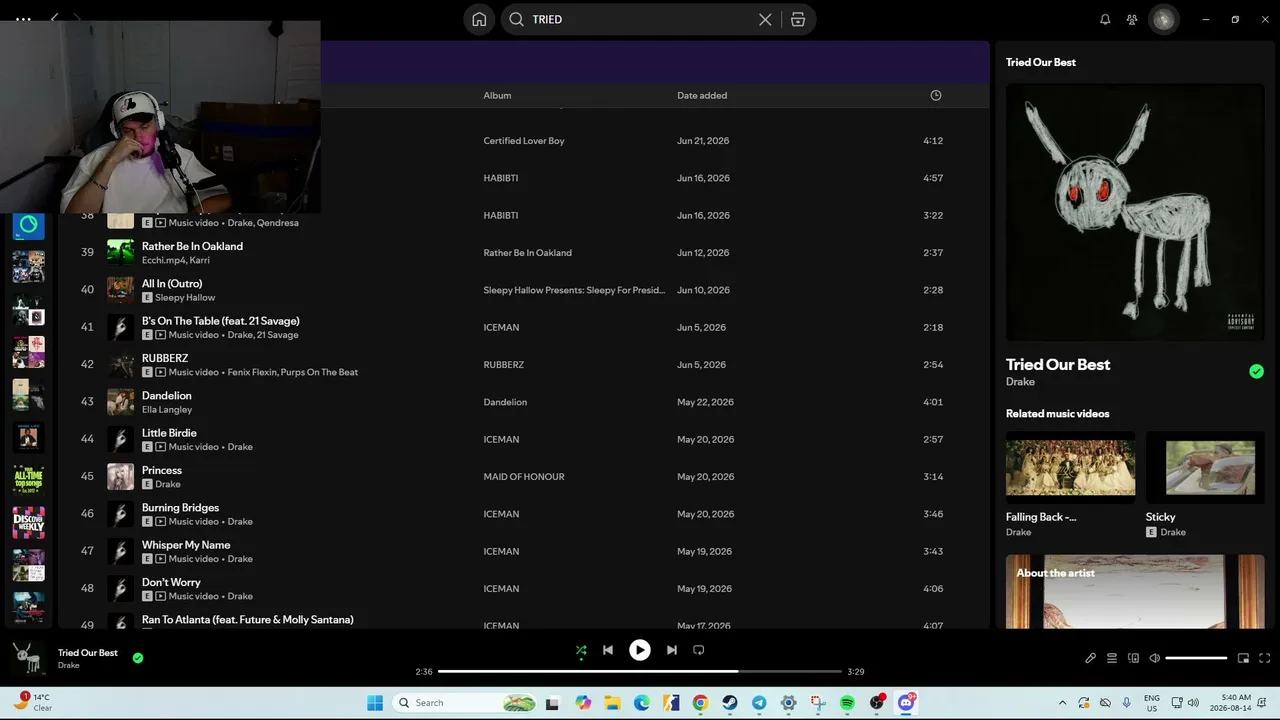Open Discord from the taskbar
Viewport: 1280px width, 720px height.
(x=906, y=703)
